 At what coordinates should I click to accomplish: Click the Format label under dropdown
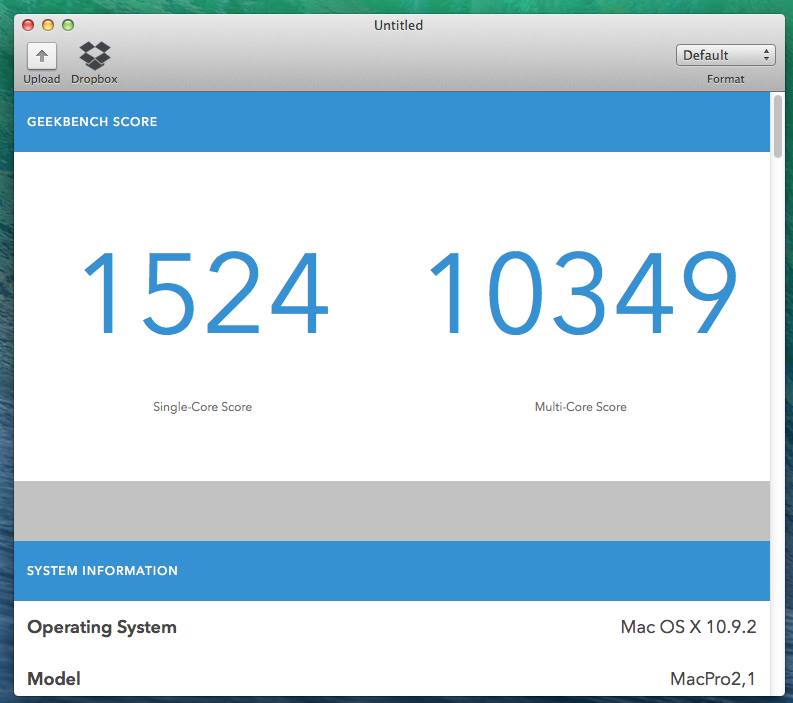tap(725, 79)
